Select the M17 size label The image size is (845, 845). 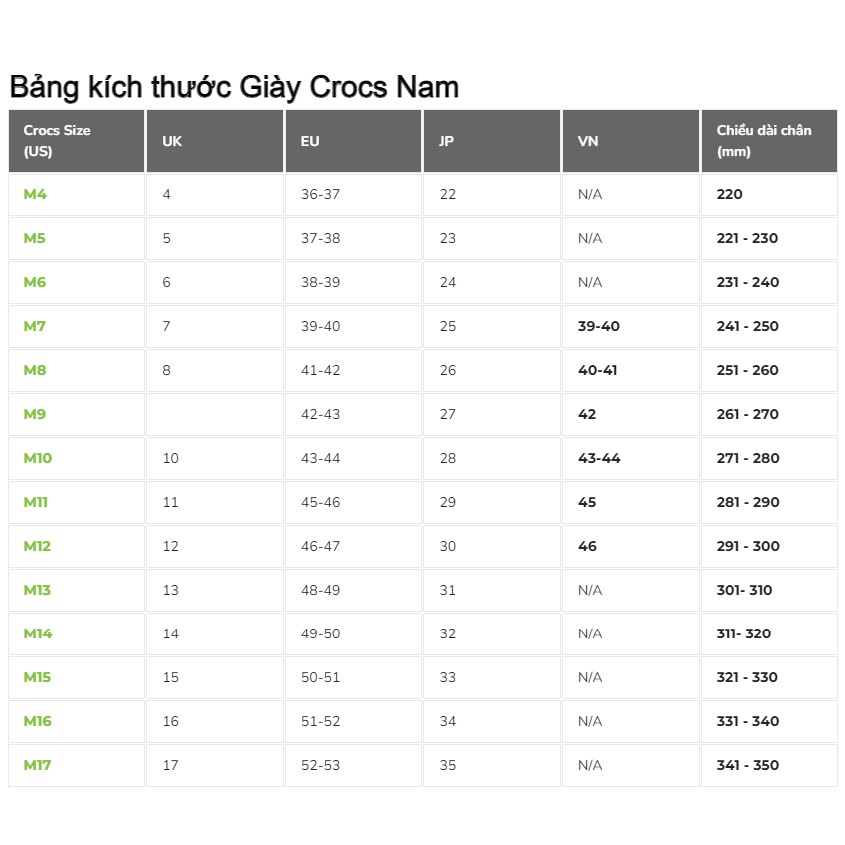(37, 765)
